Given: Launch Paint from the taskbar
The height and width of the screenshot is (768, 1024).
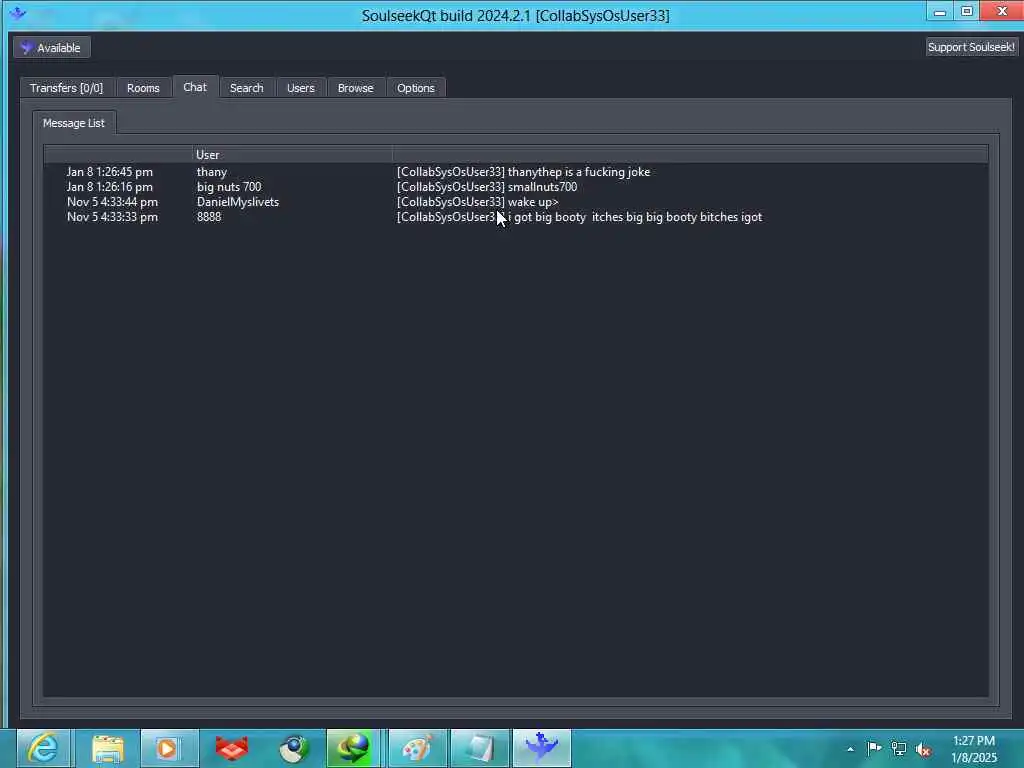Looking at the screenshot, I should (x=418, y=748).
